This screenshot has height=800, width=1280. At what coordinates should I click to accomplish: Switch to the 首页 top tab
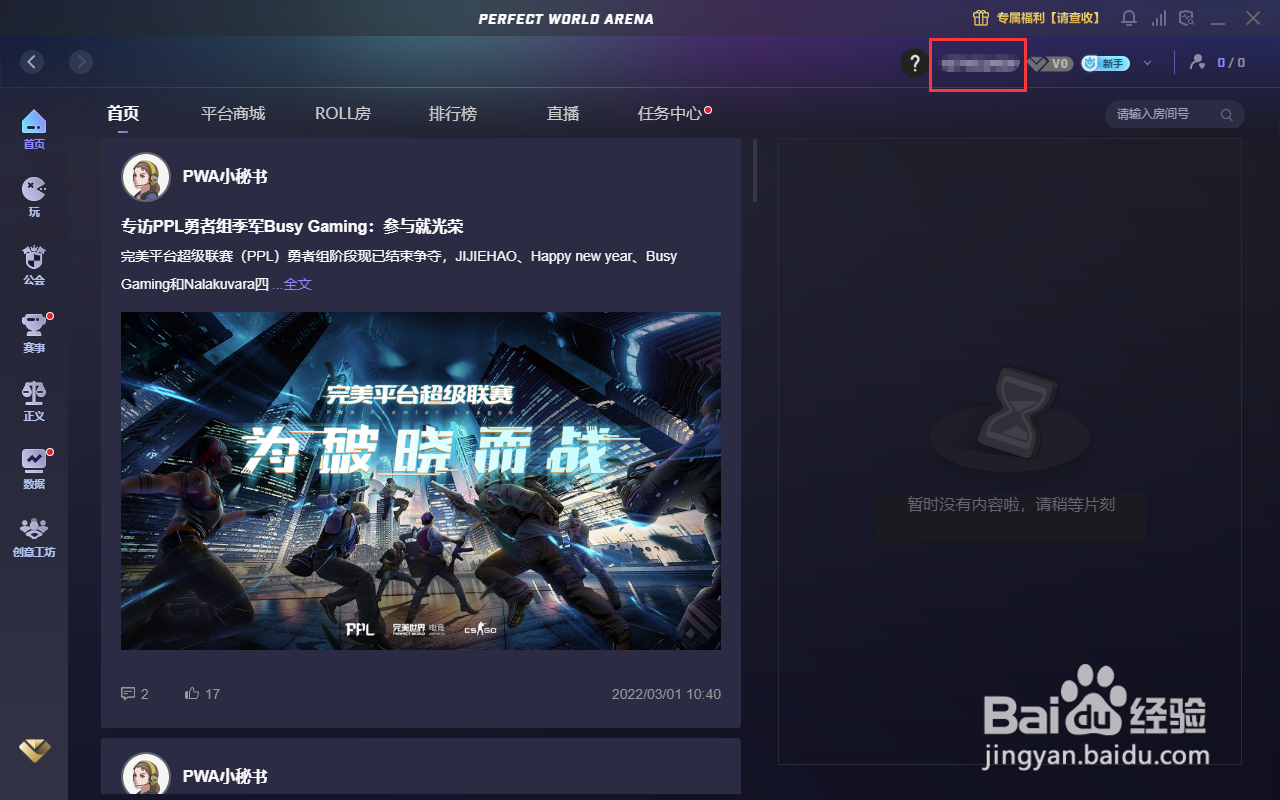click(123, 114)
